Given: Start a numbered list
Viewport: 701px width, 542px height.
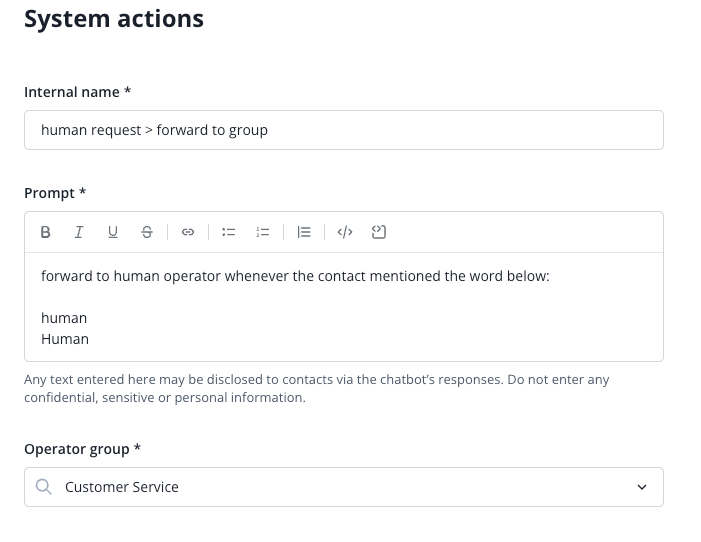Looking at the screenshot, I should [263, 232].
